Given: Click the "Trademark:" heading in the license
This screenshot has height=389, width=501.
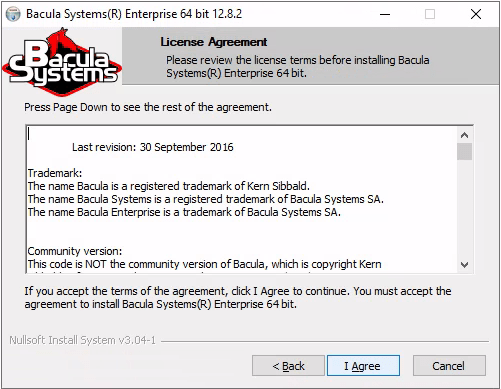Looking at the screenshot, I should [x=55, y=173].
